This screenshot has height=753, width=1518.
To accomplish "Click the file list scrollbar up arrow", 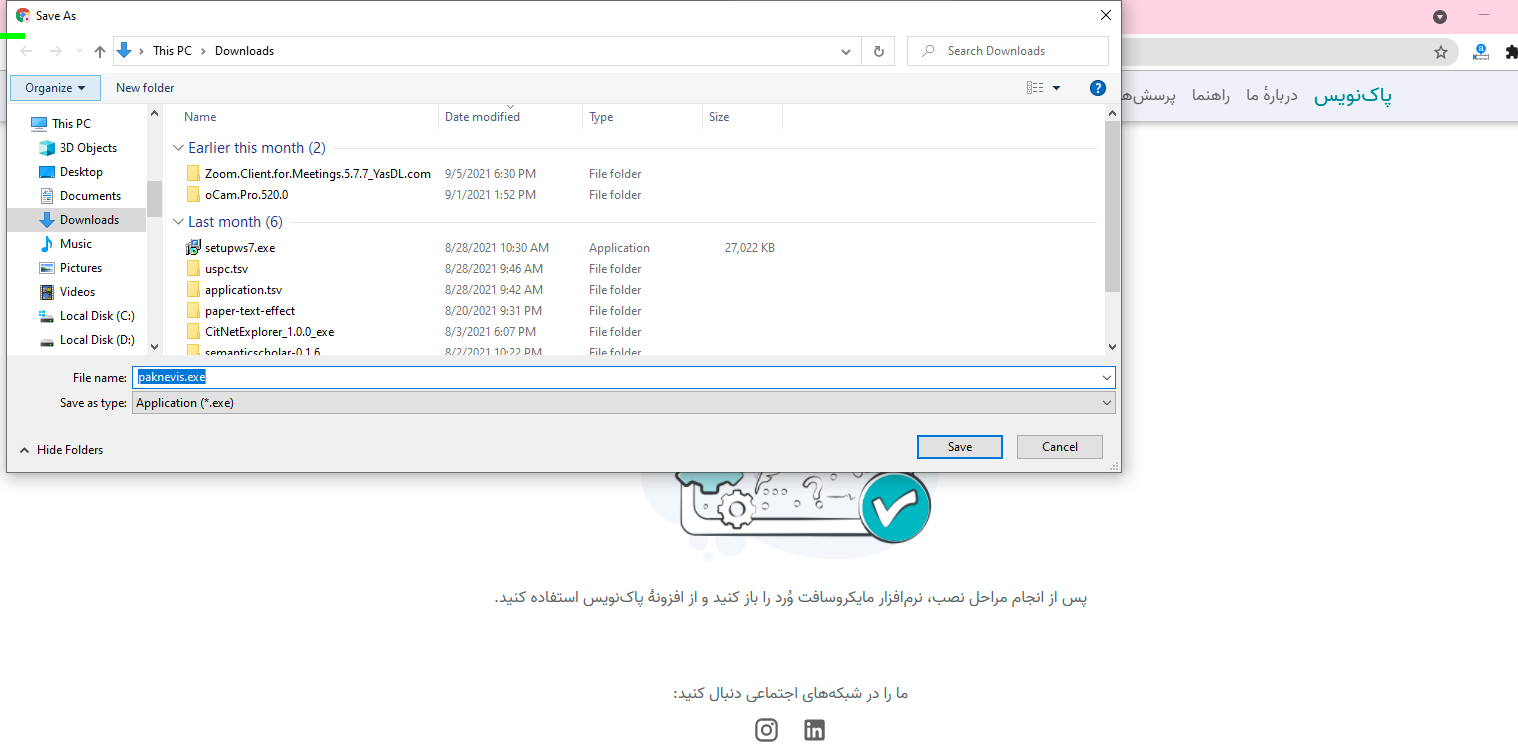I will 1113,113.
